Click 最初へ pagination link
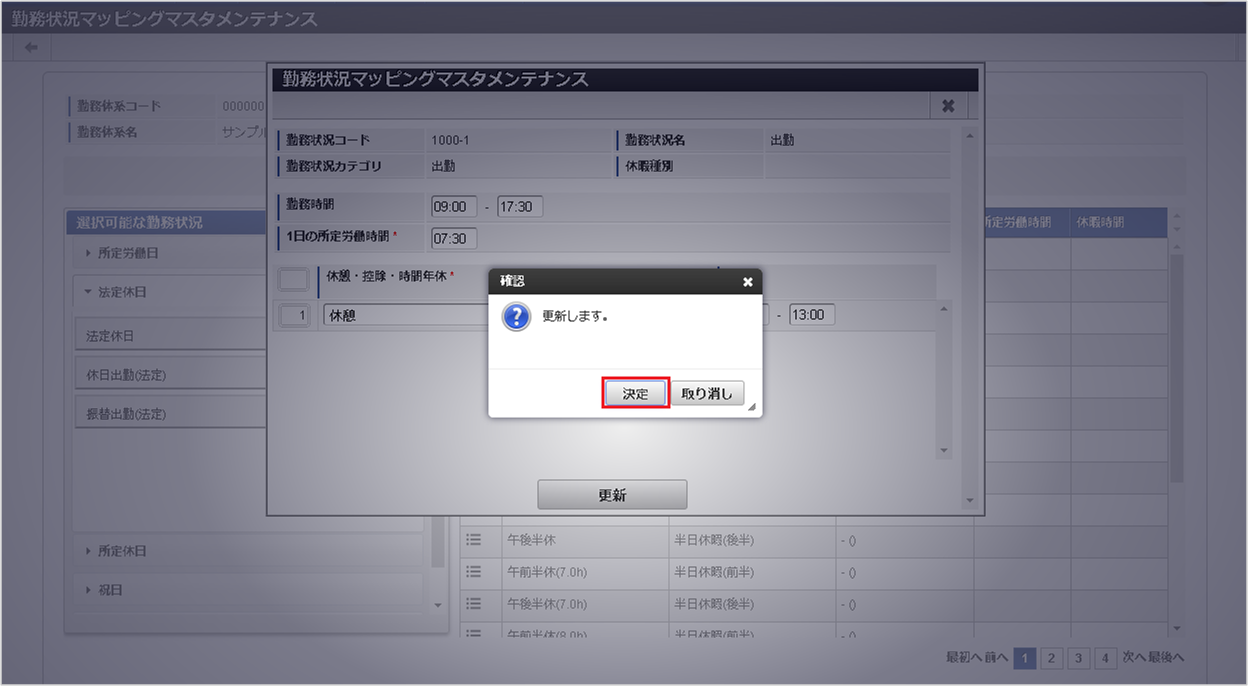This screenshot has width=1248, height=686. tap(963, 658)
